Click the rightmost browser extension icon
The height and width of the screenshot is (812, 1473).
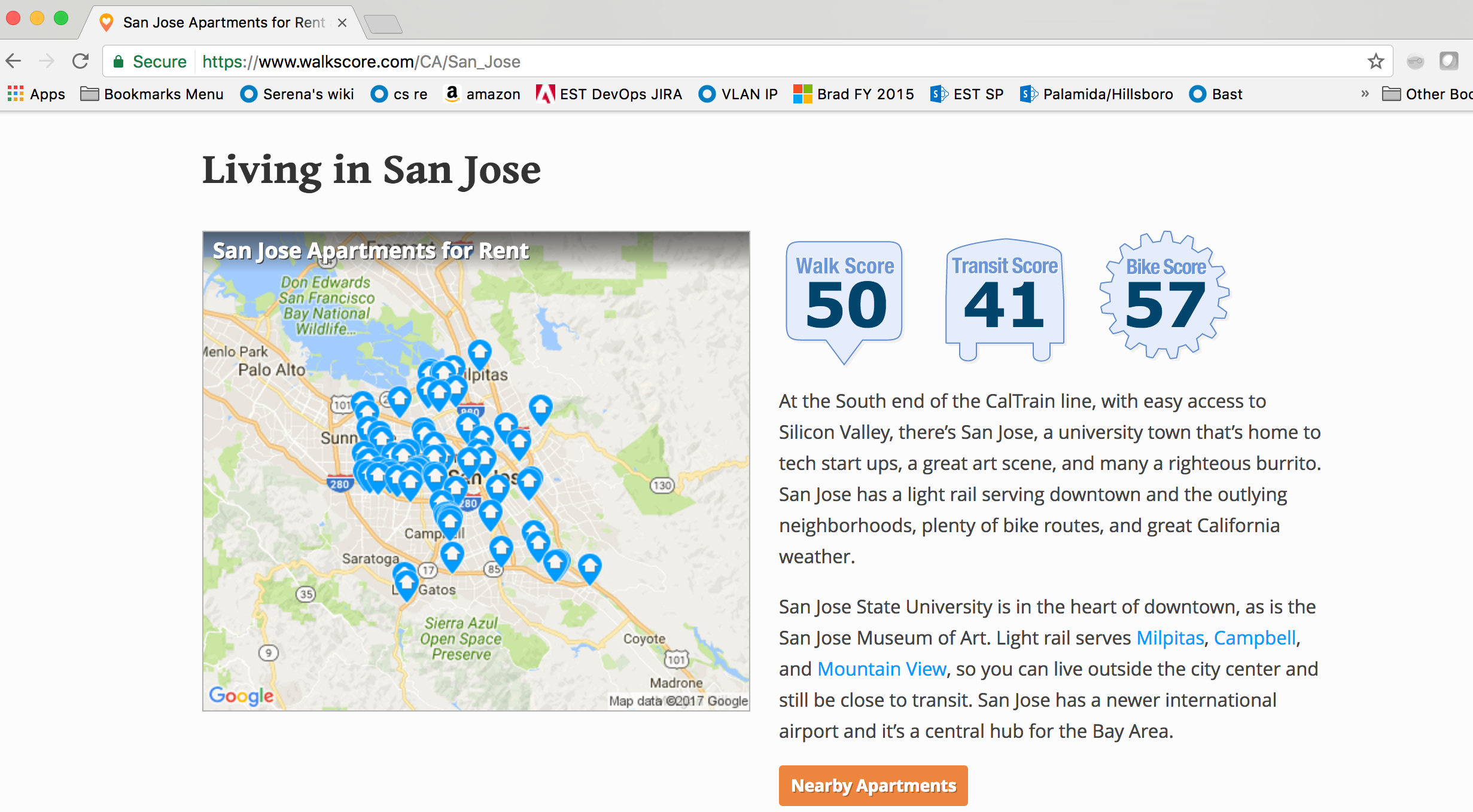click(x=1448, y=61)
